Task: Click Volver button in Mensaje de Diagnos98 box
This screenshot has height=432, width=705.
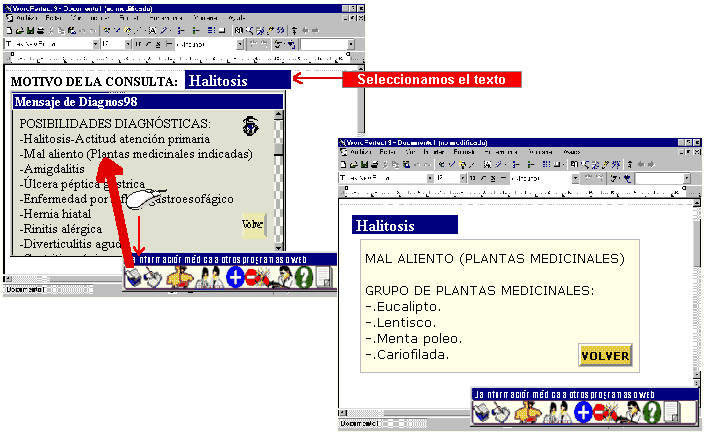Action: (253, 224)
